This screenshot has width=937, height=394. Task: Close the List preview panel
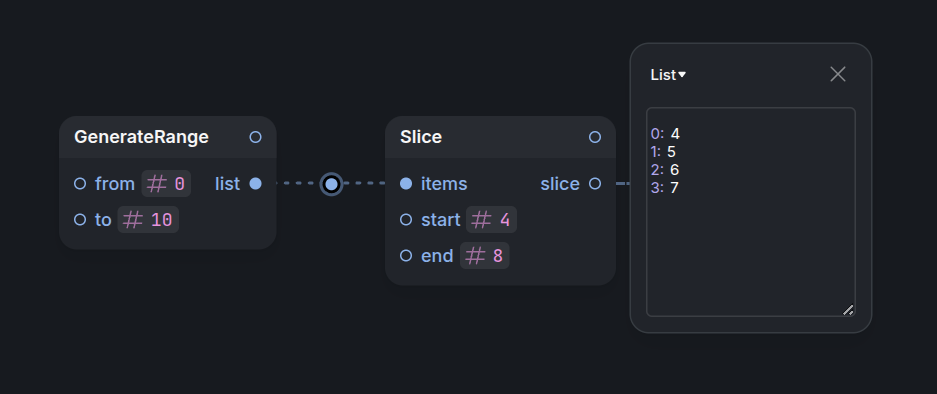tap(838, 74)
